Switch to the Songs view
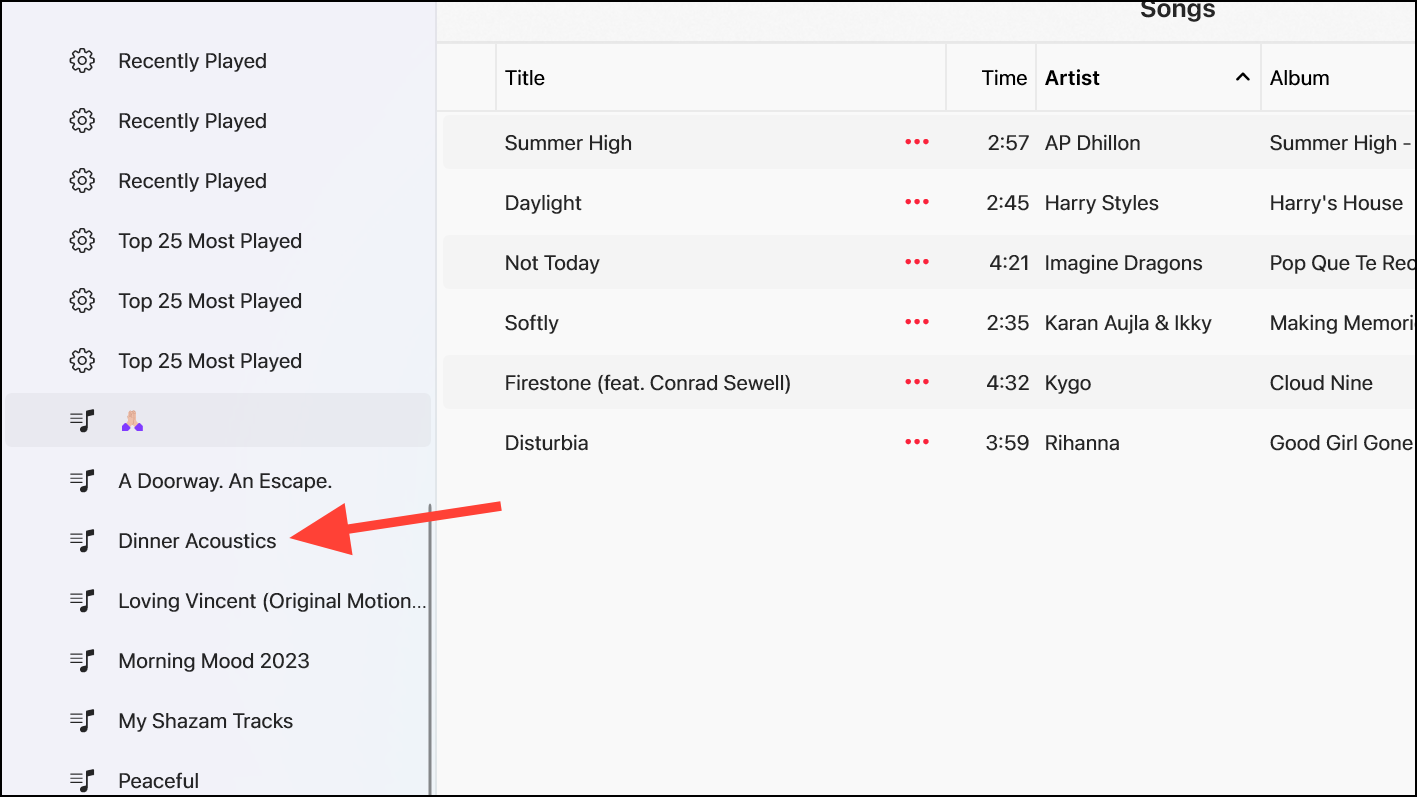Image resolution: width=1417 pixels, height=797 pixels. 1176,11
